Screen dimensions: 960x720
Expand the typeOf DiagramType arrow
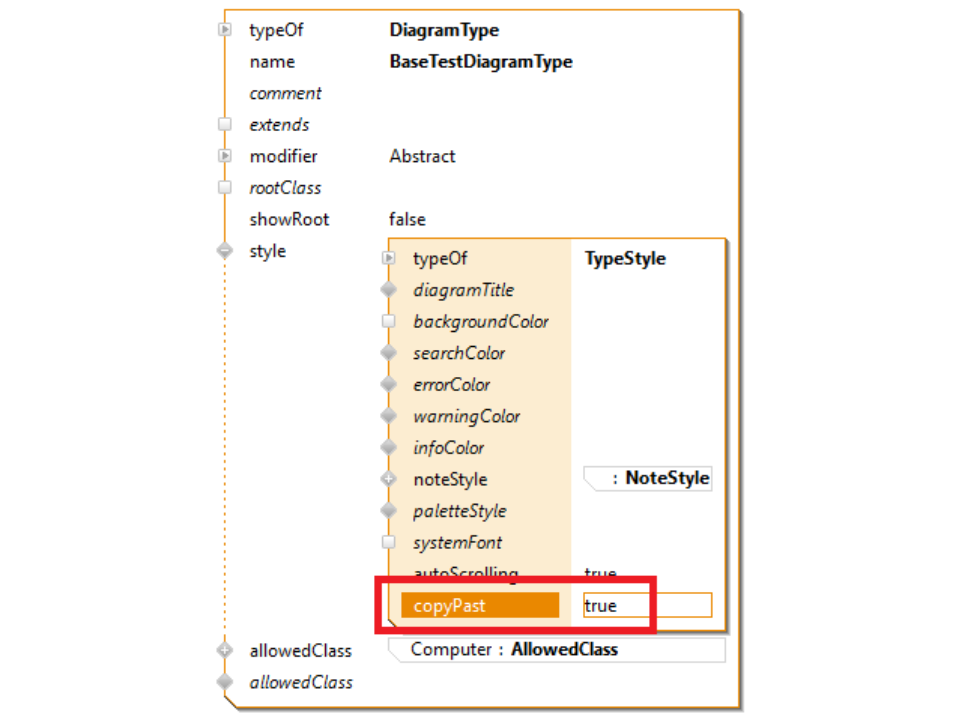click(225, 30)
